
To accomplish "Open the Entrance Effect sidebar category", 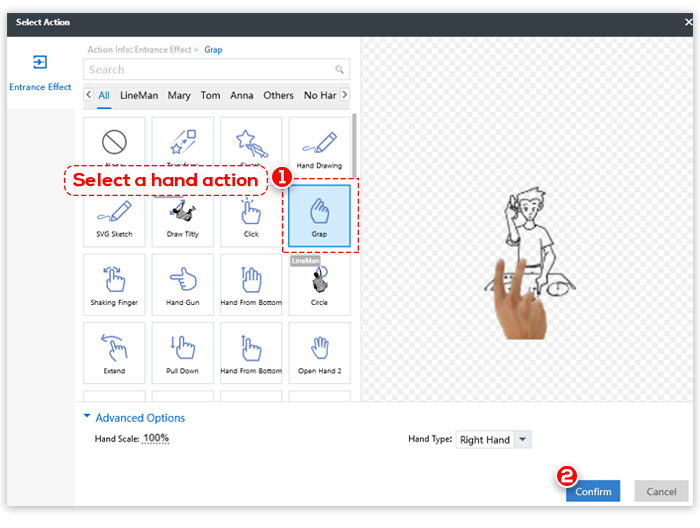I will [x=40, y=73].
